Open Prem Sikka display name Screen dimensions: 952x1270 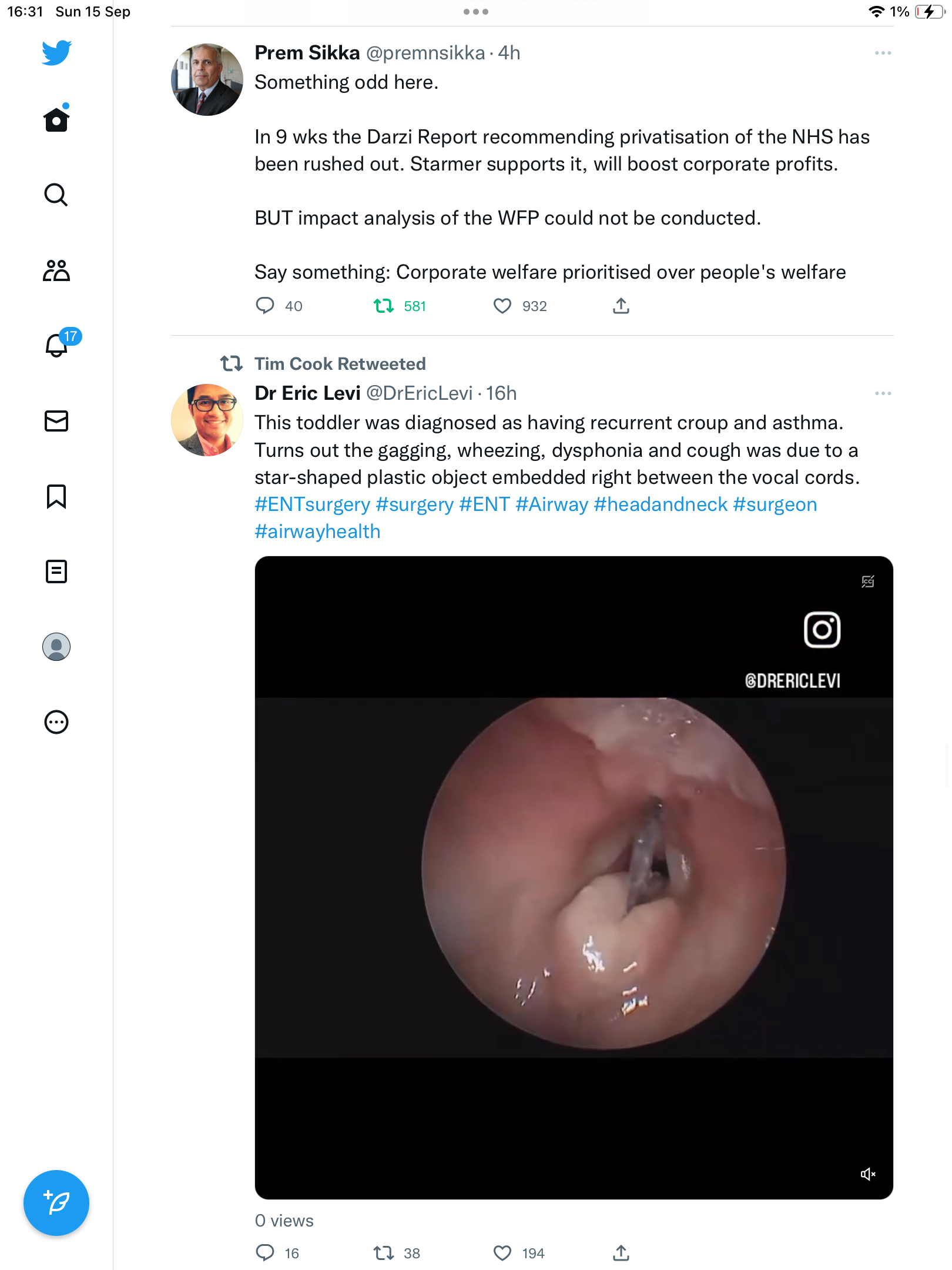(x=307, y=53)
